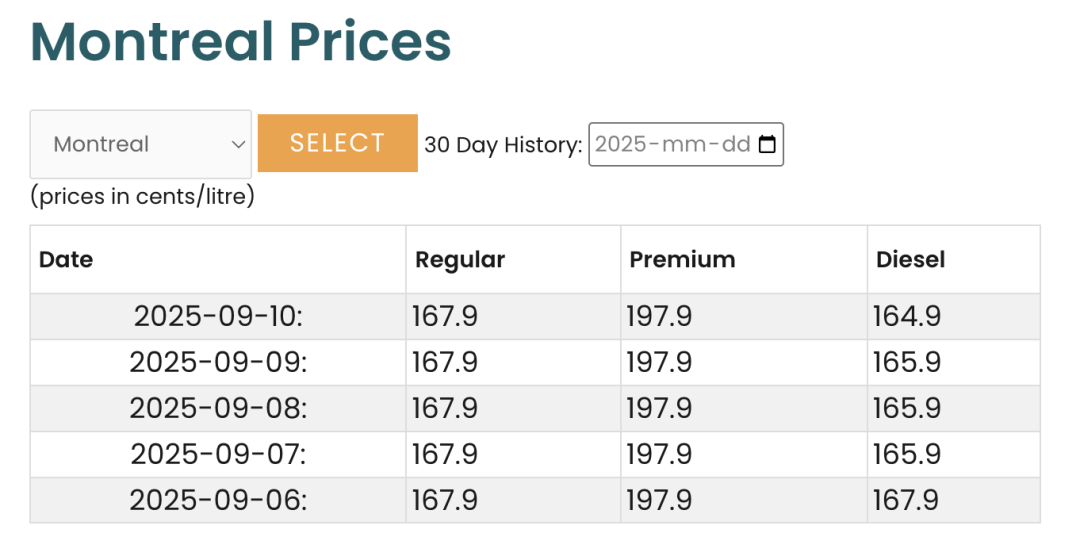Click the 2025-09-06 date cell
Image resolution: width=1080 pixels, height=560 pixels.
(218, 500)
